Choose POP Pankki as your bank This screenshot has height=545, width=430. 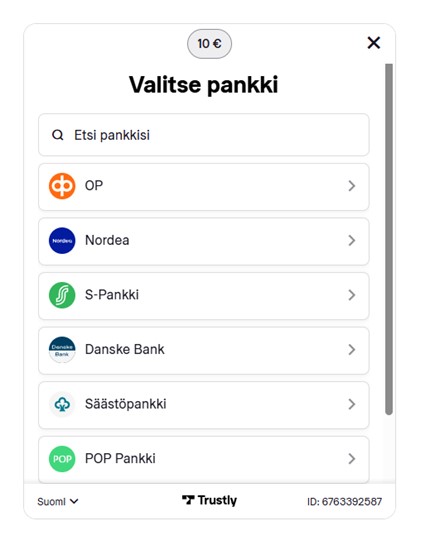204,459
